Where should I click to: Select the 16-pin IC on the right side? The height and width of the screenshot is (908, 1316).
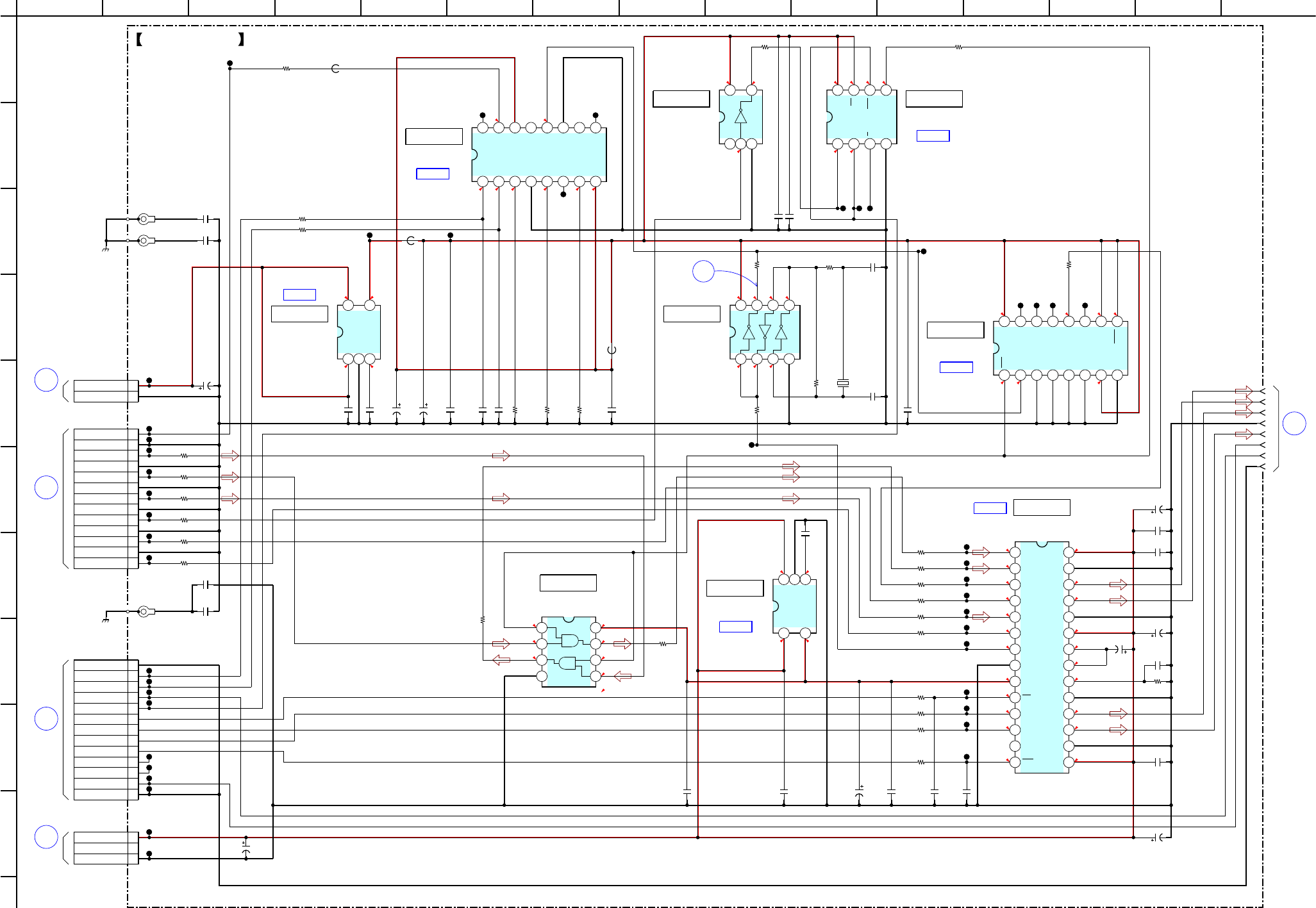(1060, 348)
